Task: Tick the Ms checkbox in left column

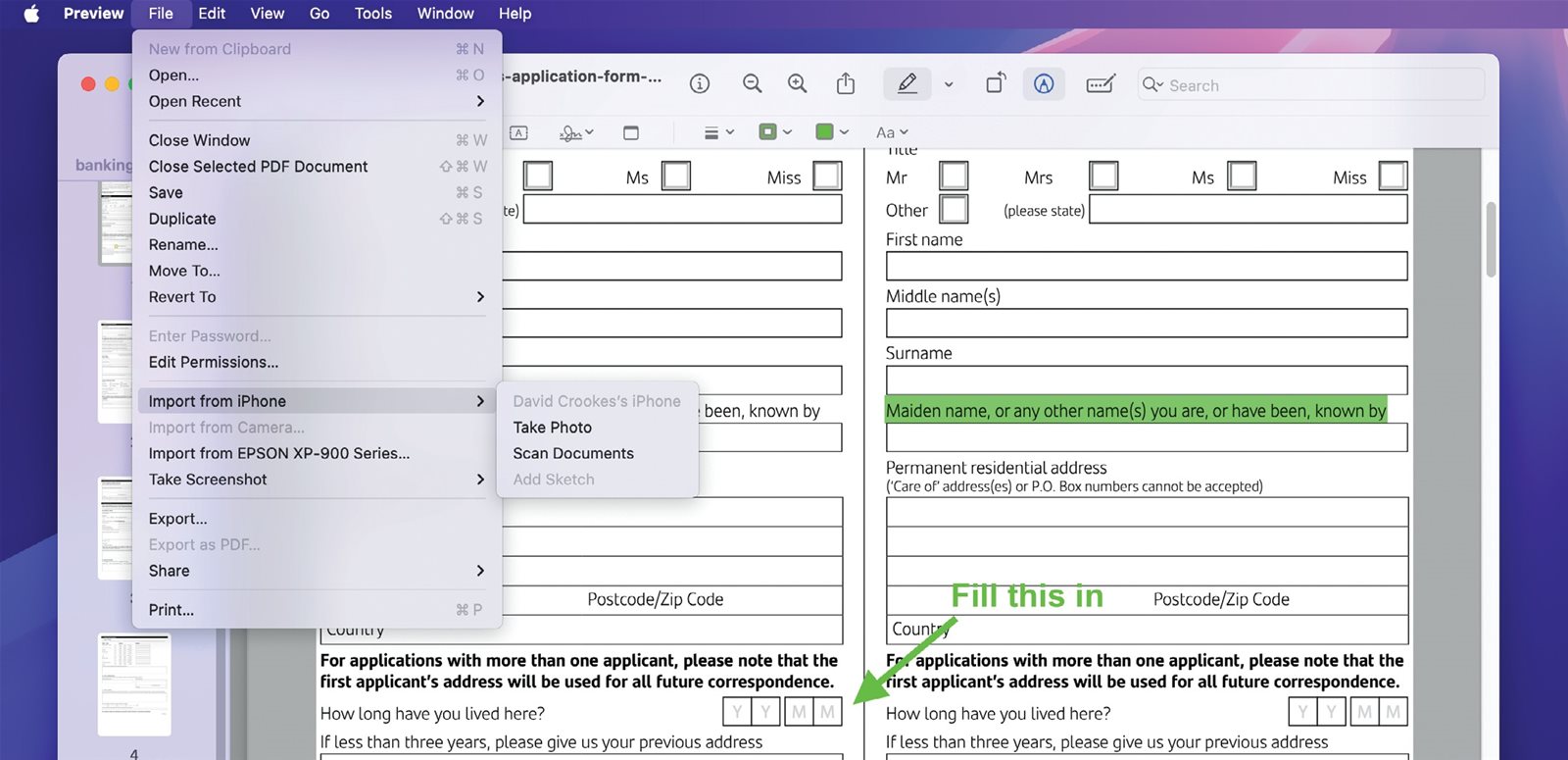Action: click(676, 177)
